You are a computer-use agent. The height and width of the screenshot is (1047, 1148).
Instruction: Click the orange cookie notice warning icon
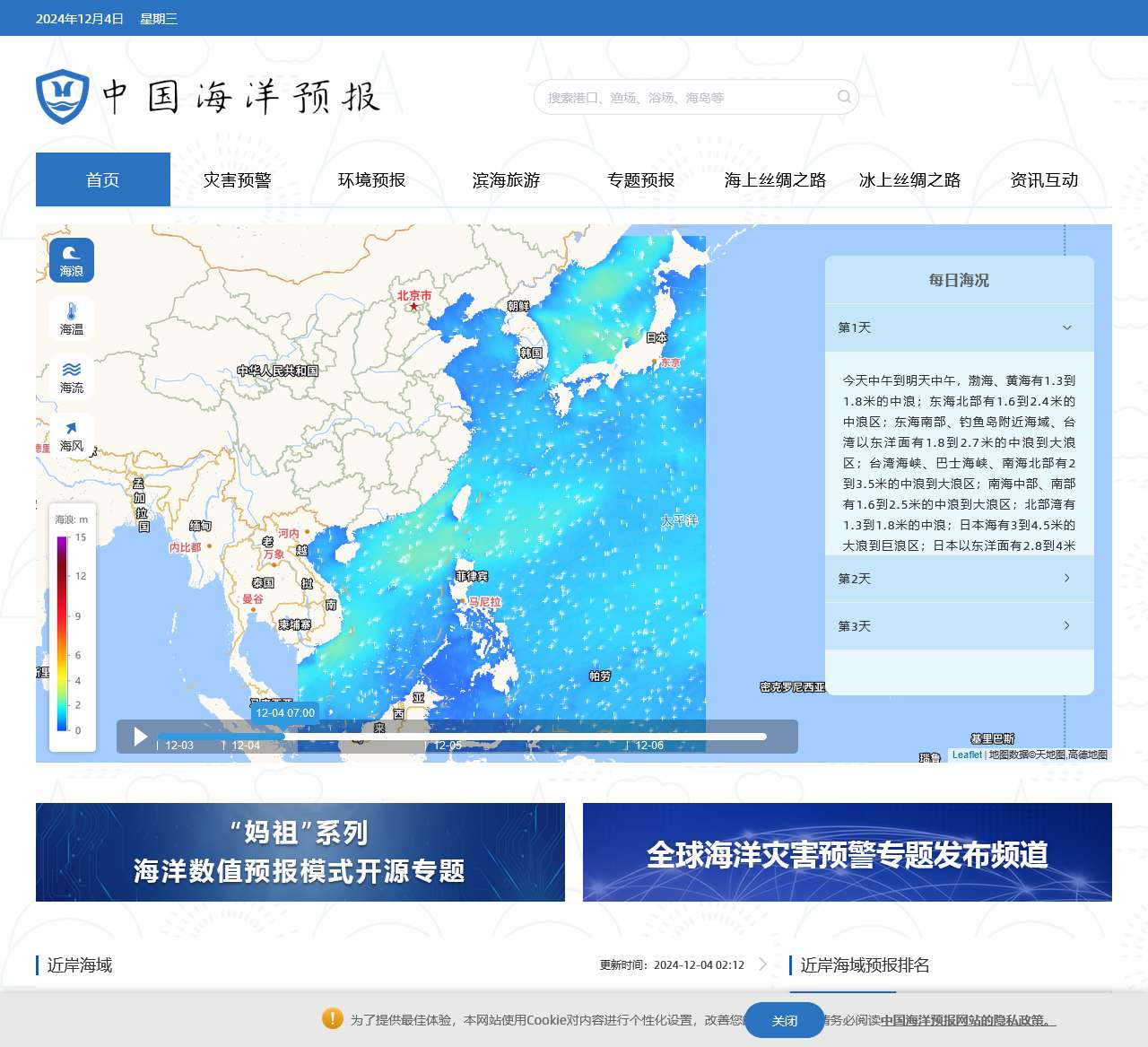[x=332, y=1018]
